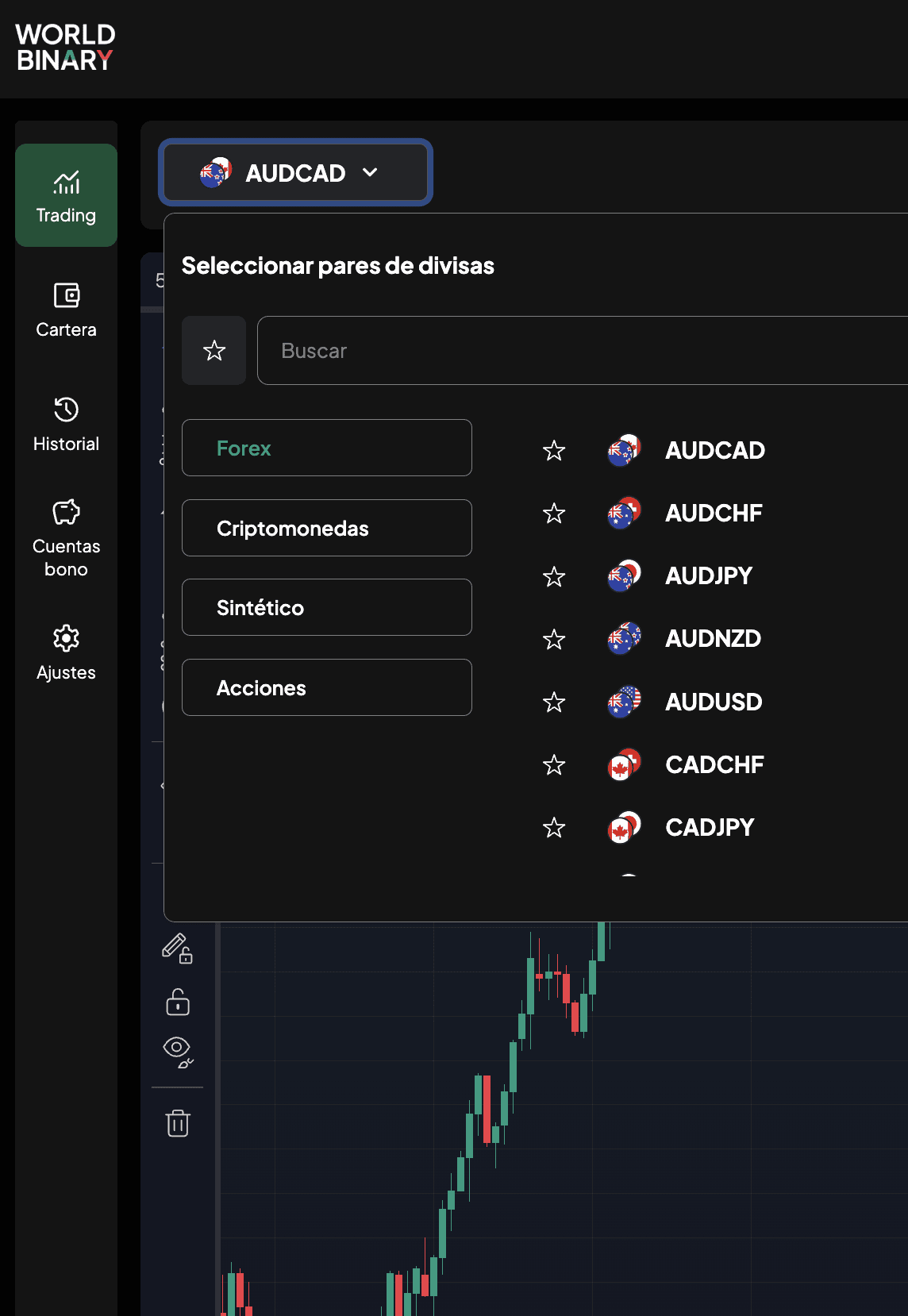
Task: Open the Trading section in sidebar
Action: coord(66,195)
